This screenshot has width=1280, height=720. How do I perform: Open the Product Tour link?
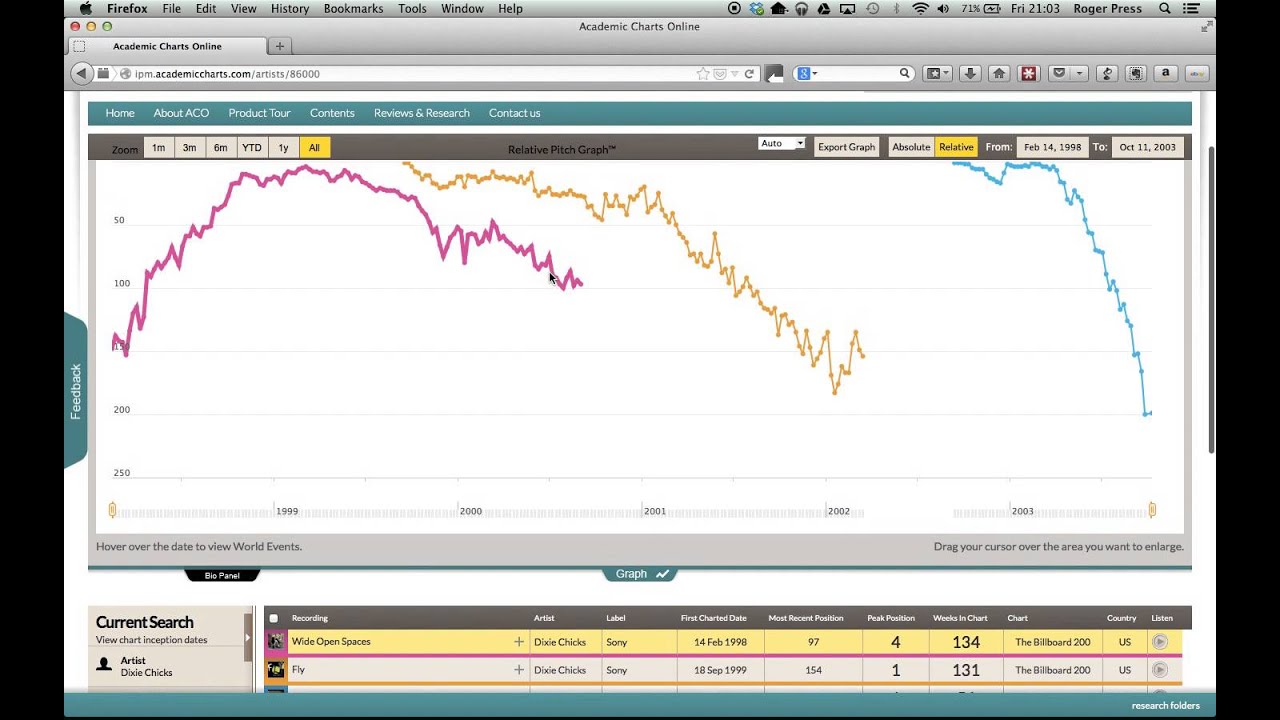tap(259, 113)
